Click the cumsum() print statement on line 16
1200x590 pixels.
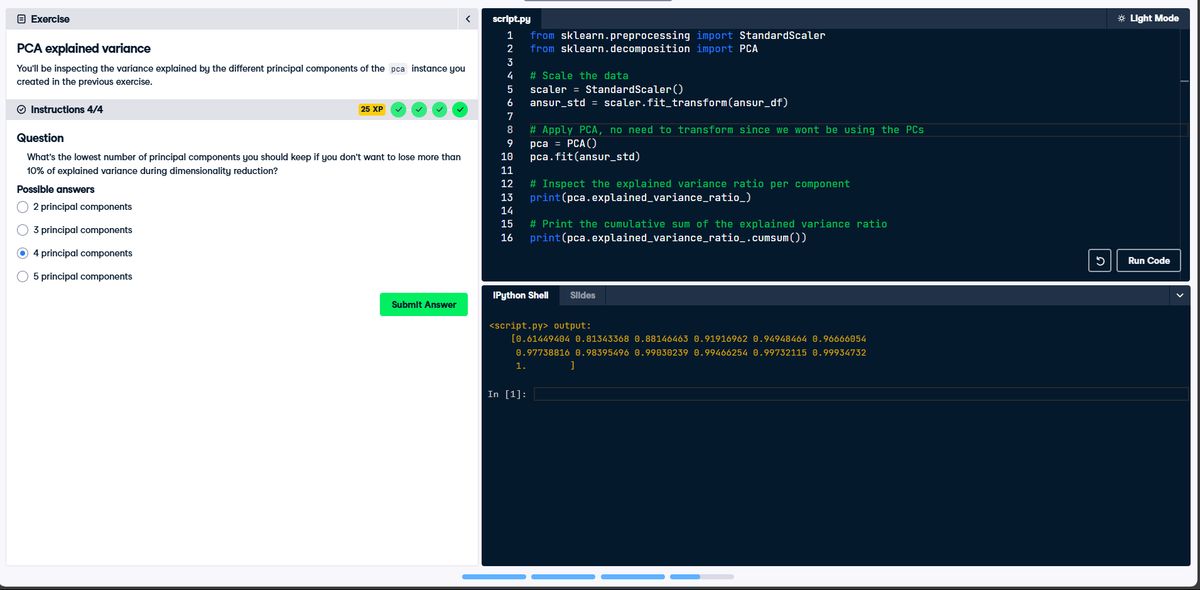pos(668,238)
